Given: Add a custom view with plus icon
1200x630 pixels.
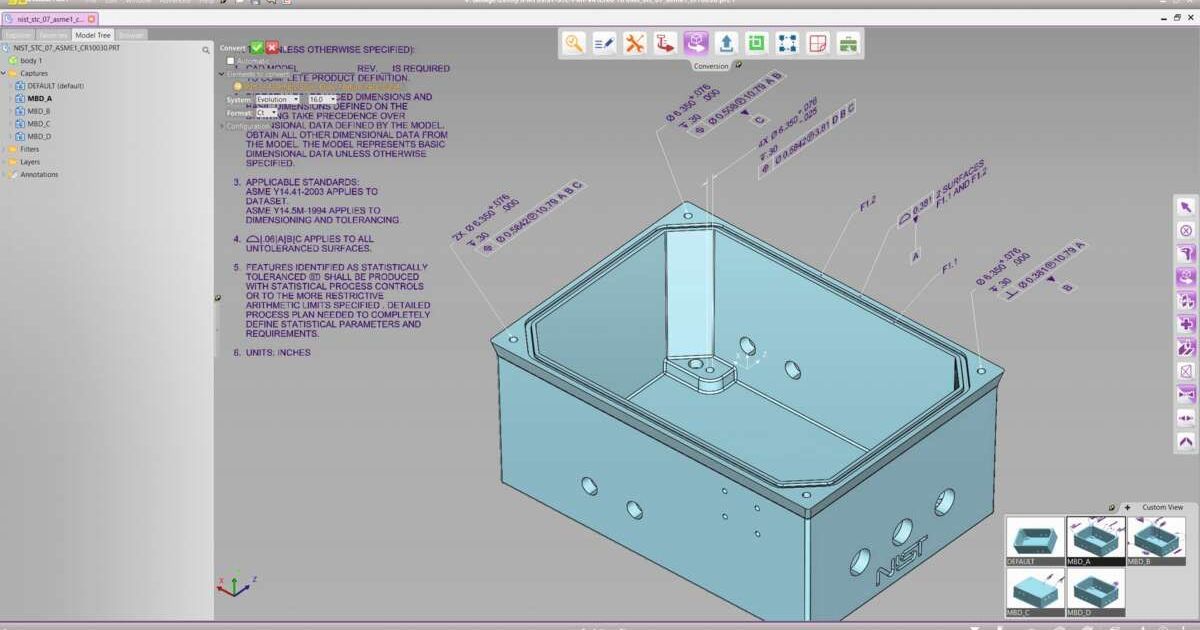Looking at the screenshot, I should 1127,507.
